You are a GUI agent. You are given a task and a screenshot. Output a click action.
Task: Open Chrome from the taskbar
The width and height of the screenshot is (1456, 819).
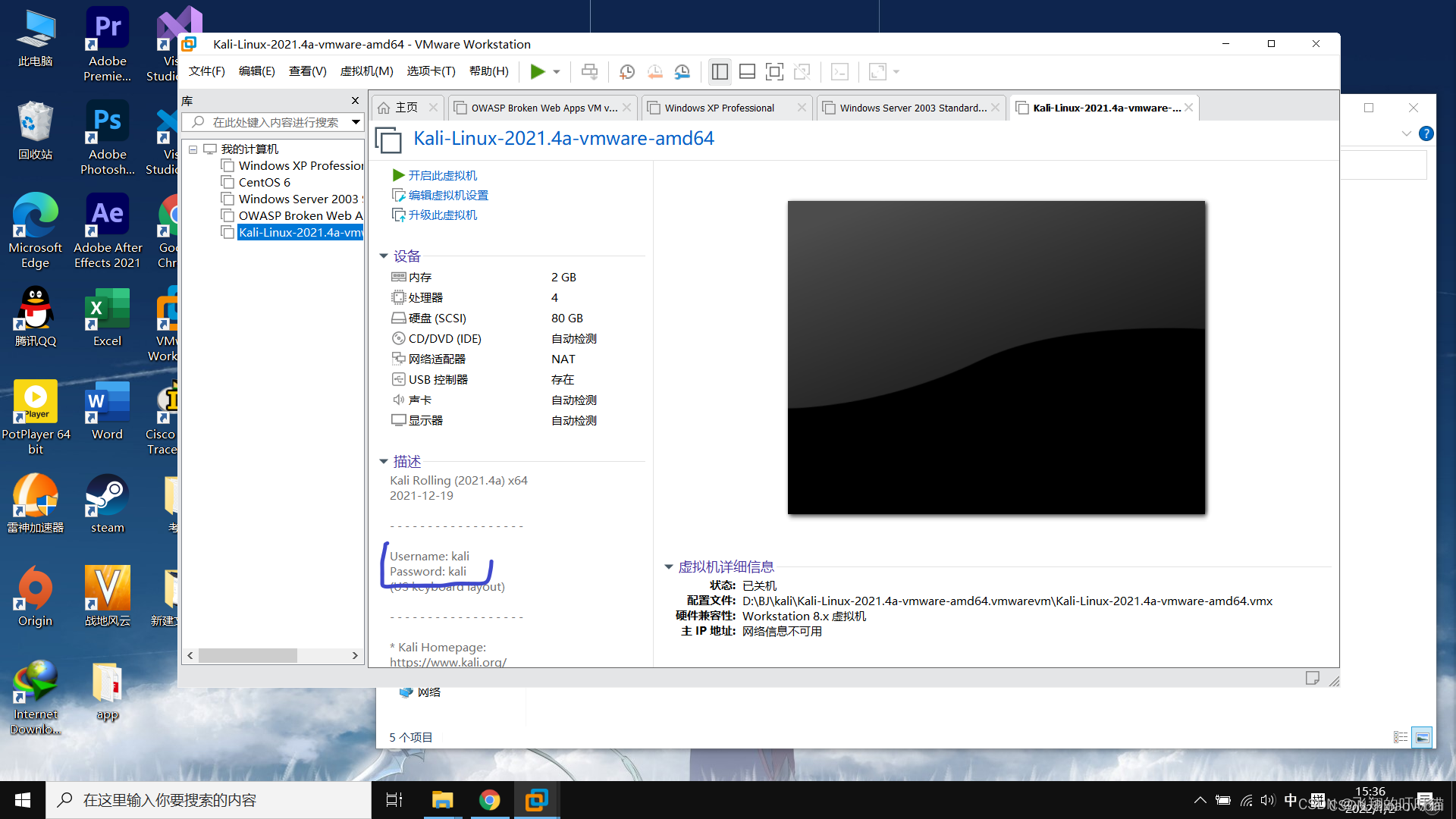pyautogui.click(x=490, y=800)
